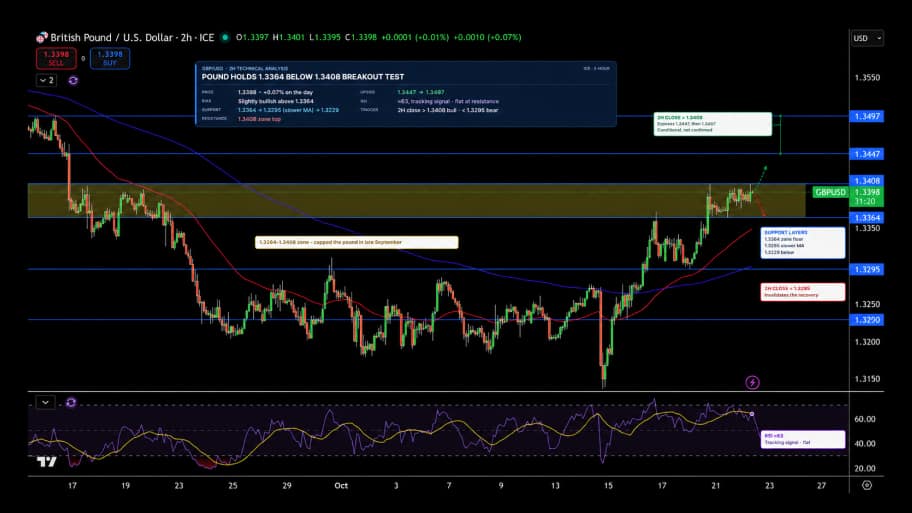Image resolution: width=912 pixels, height=513 pixels.
Task: Click the GBP/USD flag icon beside the title
Action: pyautogui.click(x=42, y=38)
